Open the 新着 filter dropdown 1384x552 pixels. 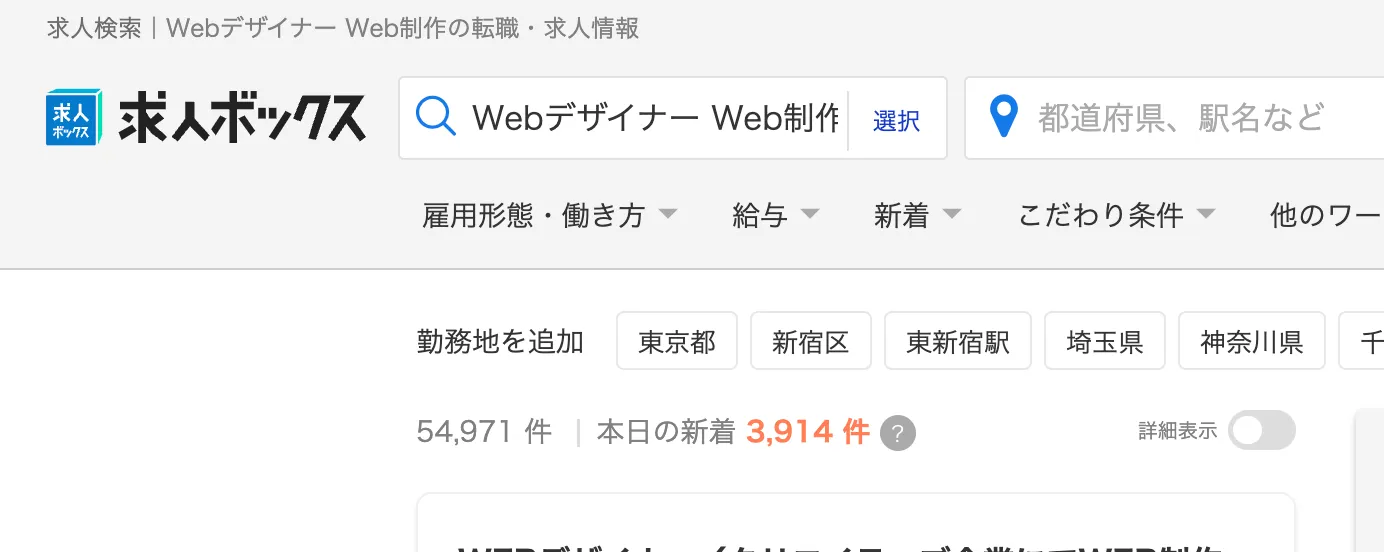(x=918, y=215)
